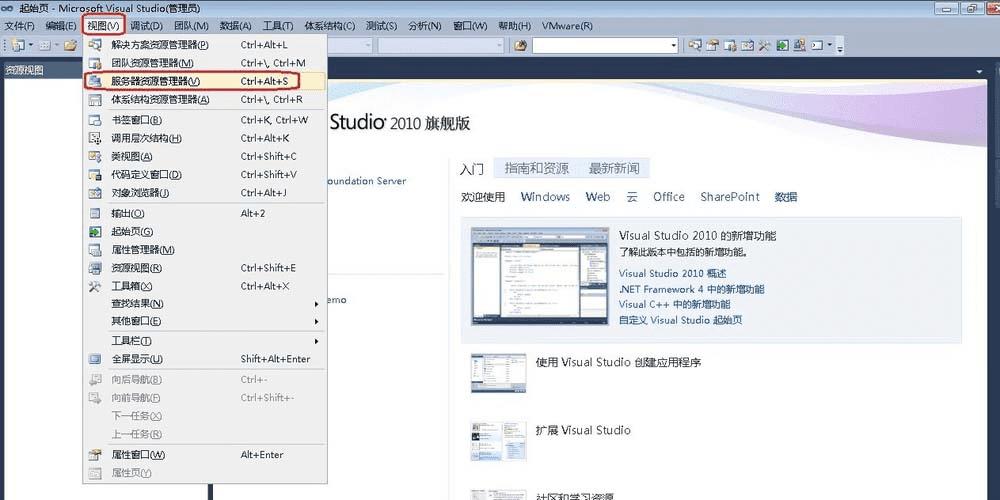Select the 数据 category link
The width and height of the screenshot is (1000, 500).
pos(786,197)
